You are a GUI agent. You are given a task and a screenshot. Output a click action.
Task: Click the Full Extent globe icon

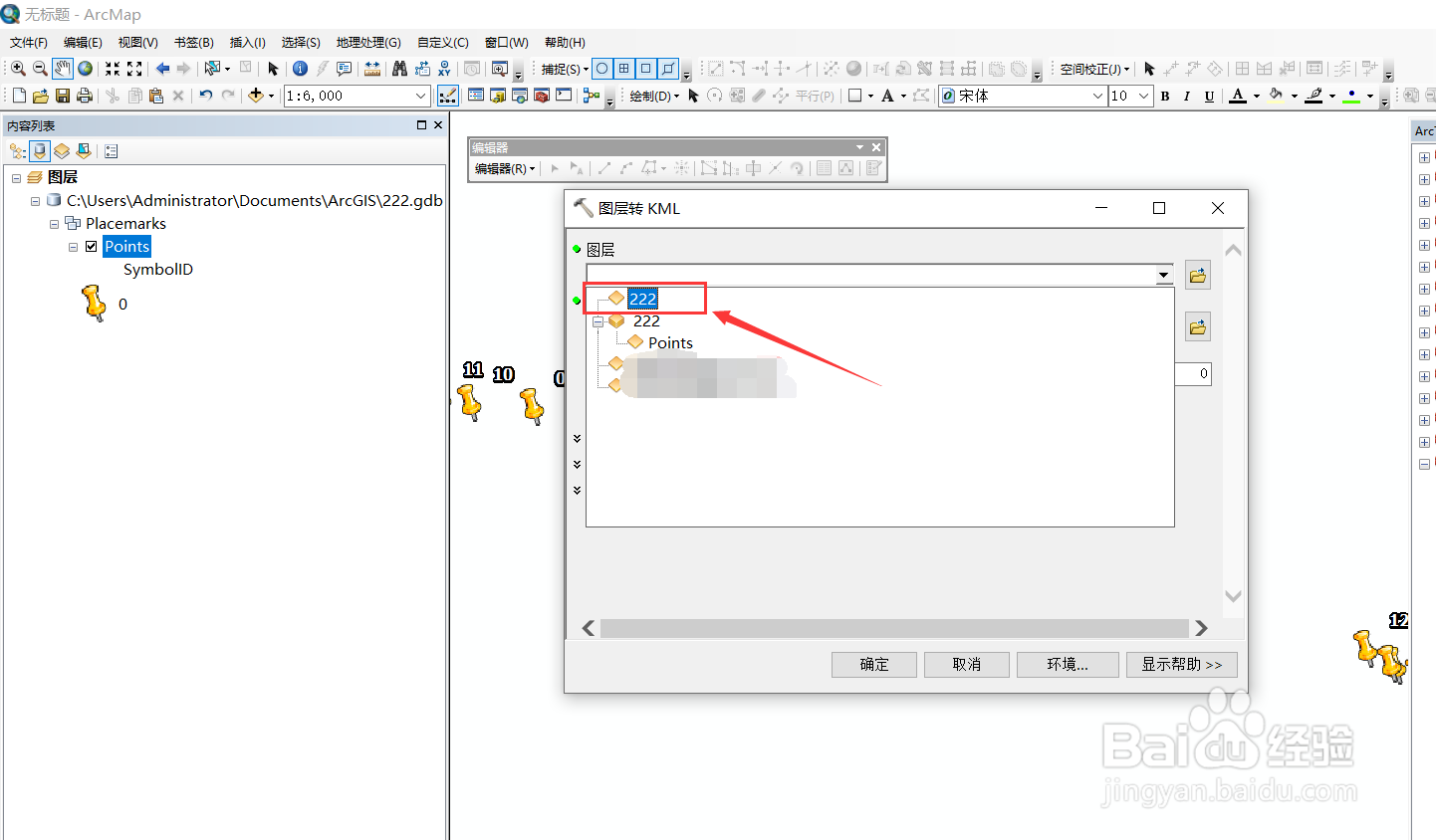(85, 69)
